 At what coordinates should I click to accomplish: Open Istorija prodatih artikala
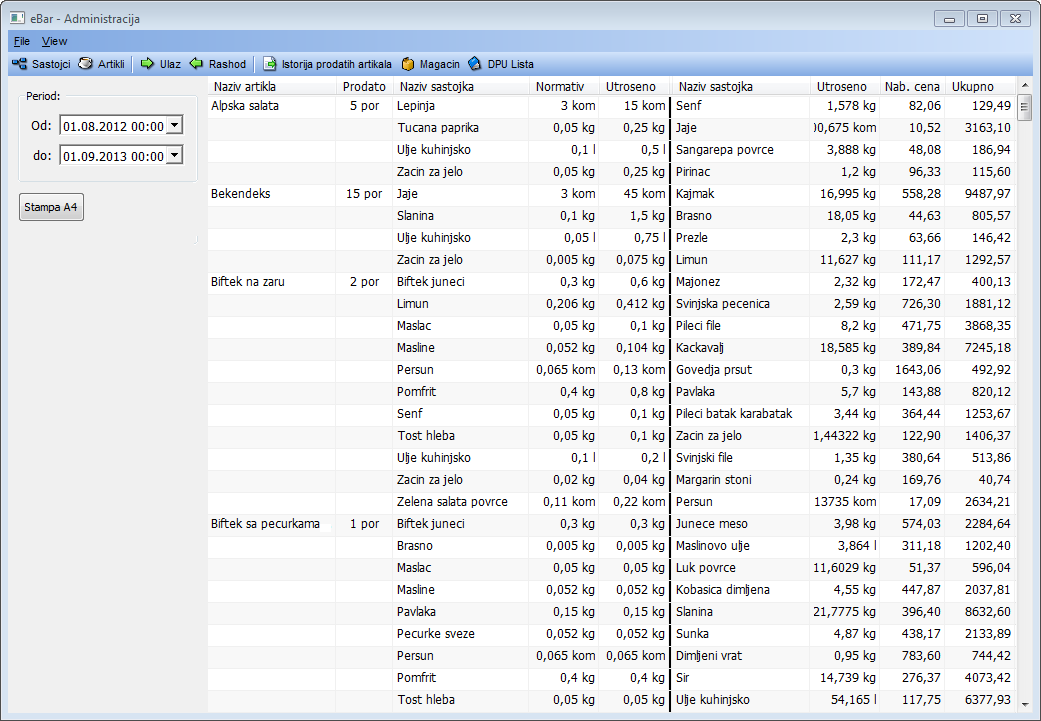270,64
